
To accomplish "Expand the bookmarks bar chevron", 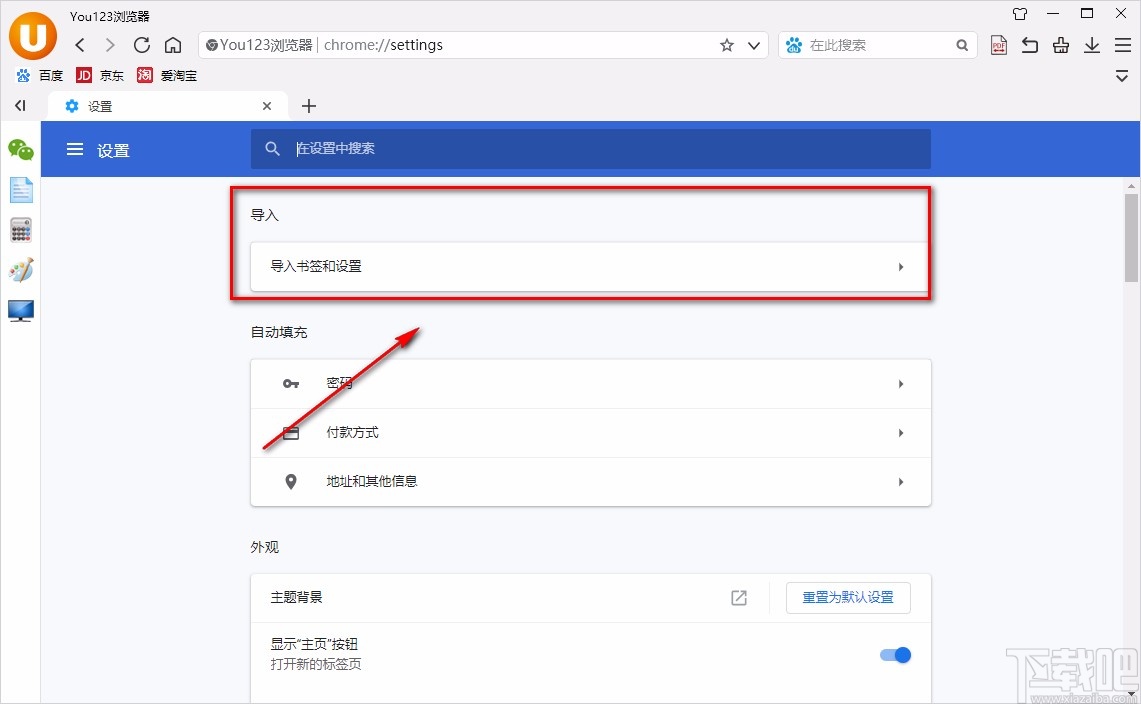I will point(1121,76).
